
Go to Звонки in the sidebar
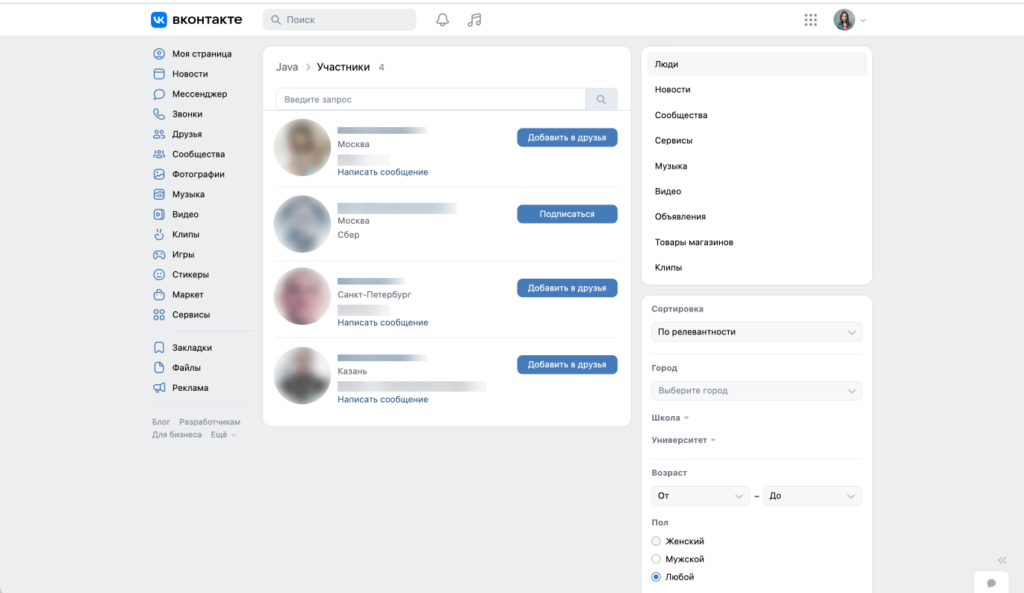pos(187,114)
